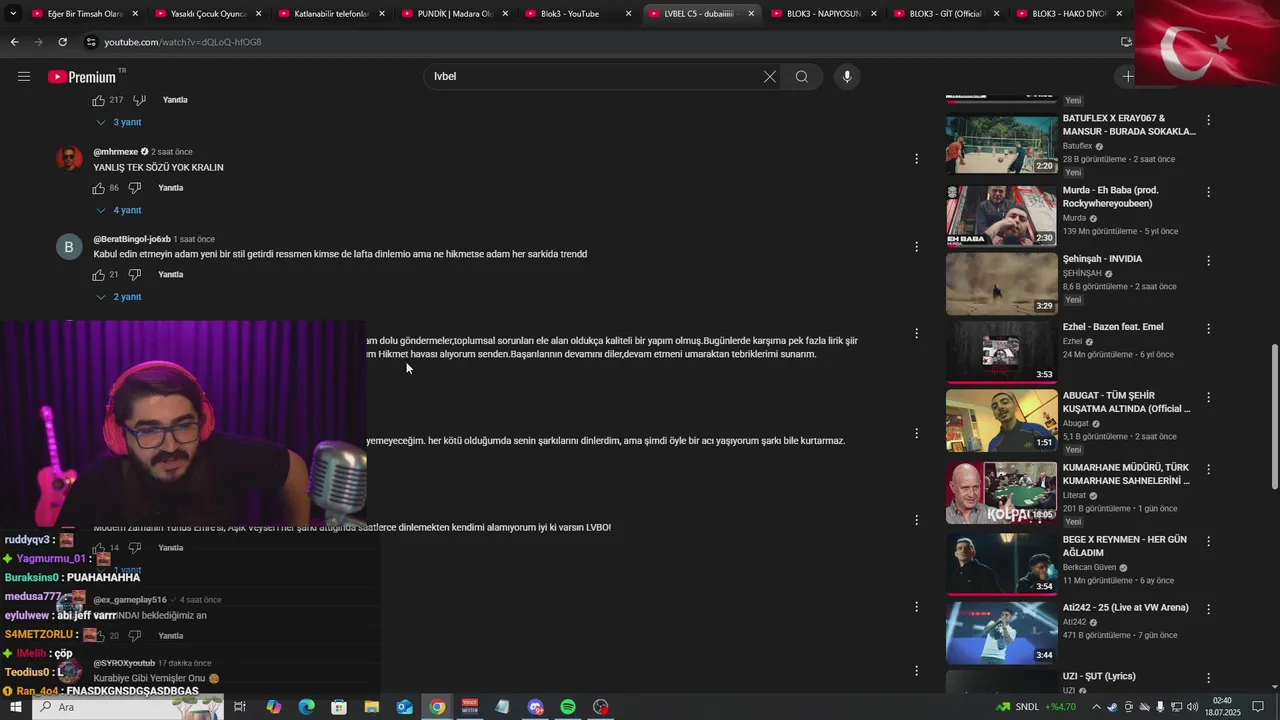Open @BeratBingol-jo6xb channel name link
This screenshot has width=1280, height=720.
coord(132,239)
